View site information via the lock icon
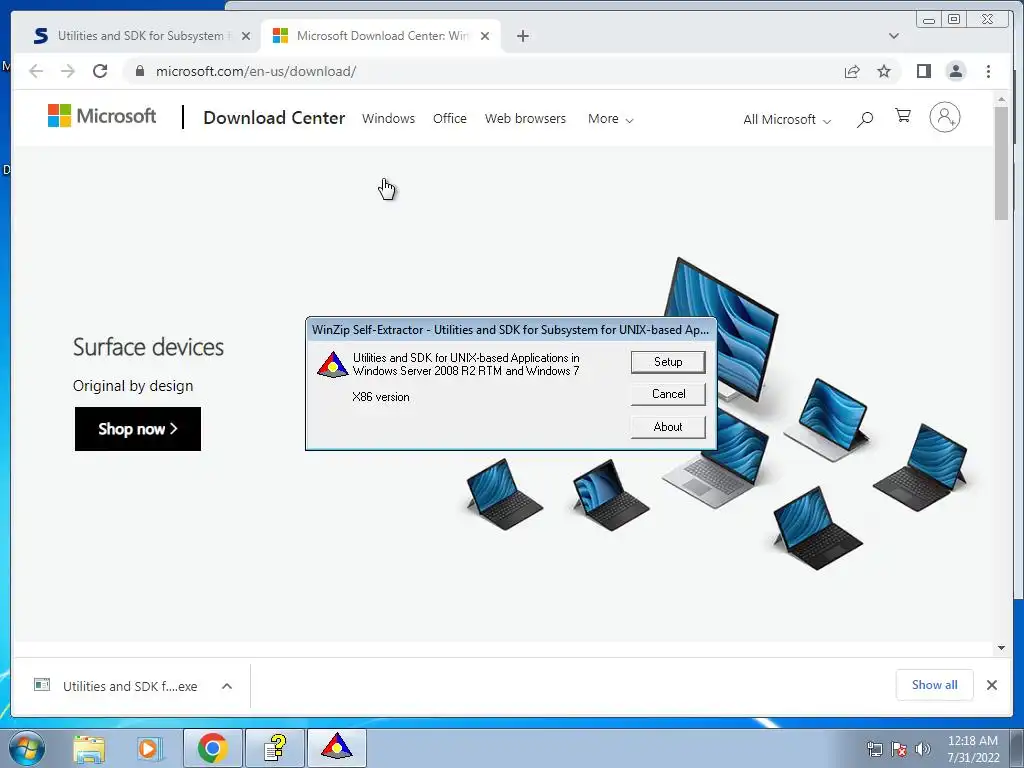Screen dimensions: 1024x768 coord(139,71)
